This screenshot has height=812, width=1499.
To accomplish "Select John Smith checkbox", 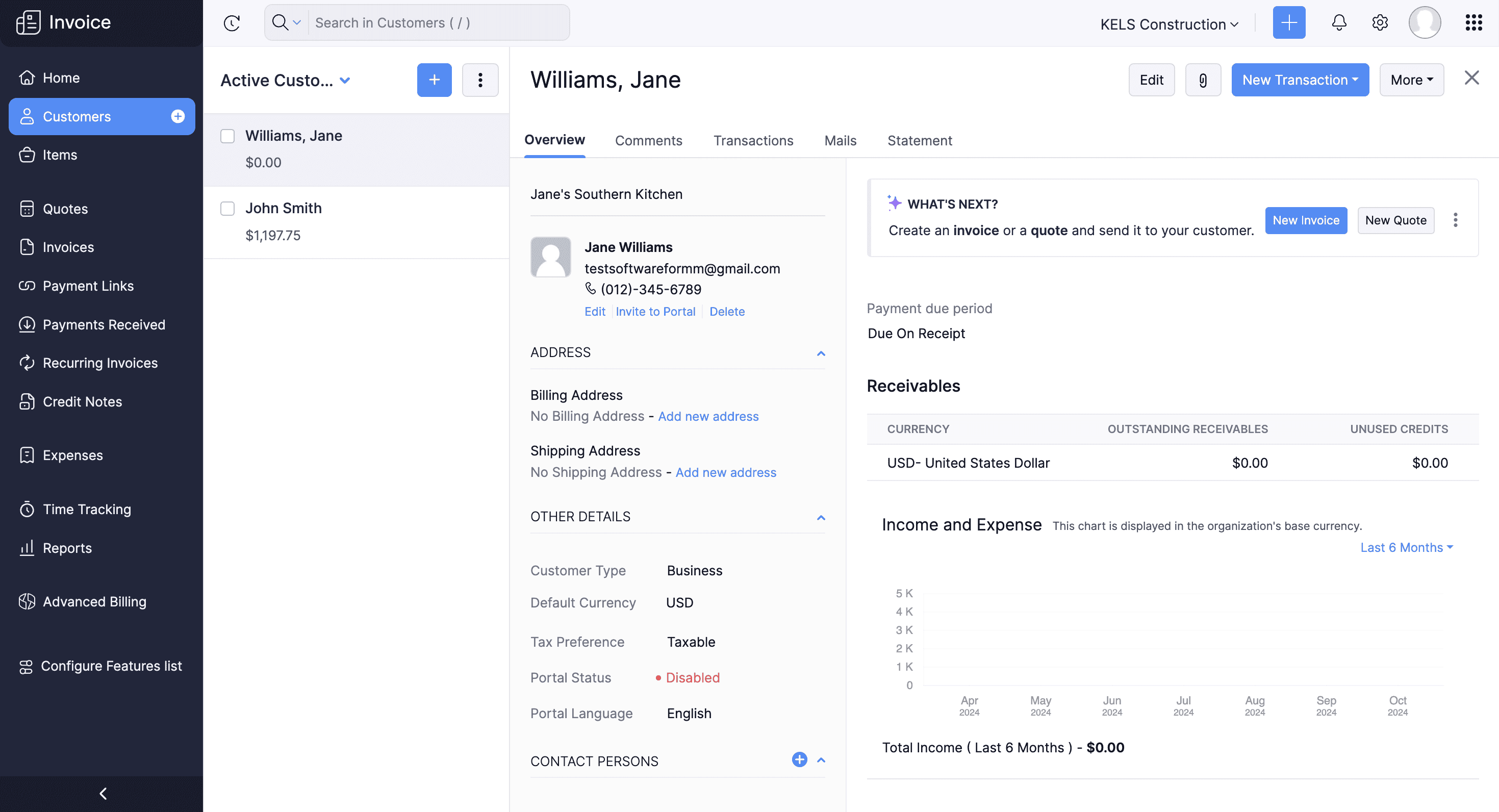I will [x=227, y=209].
